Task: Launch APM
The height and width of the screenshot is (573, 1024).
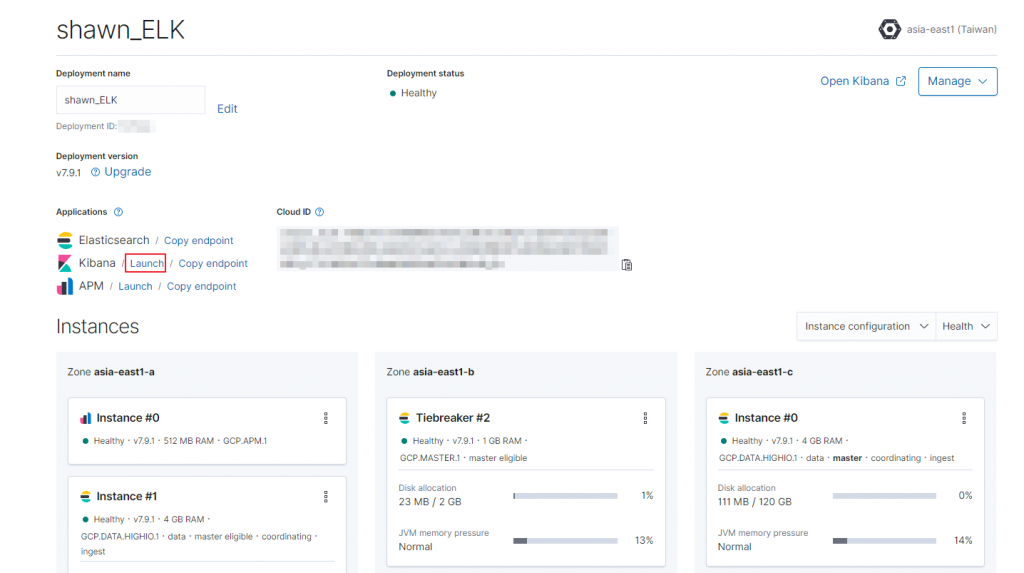Action: tap(135, 286)
